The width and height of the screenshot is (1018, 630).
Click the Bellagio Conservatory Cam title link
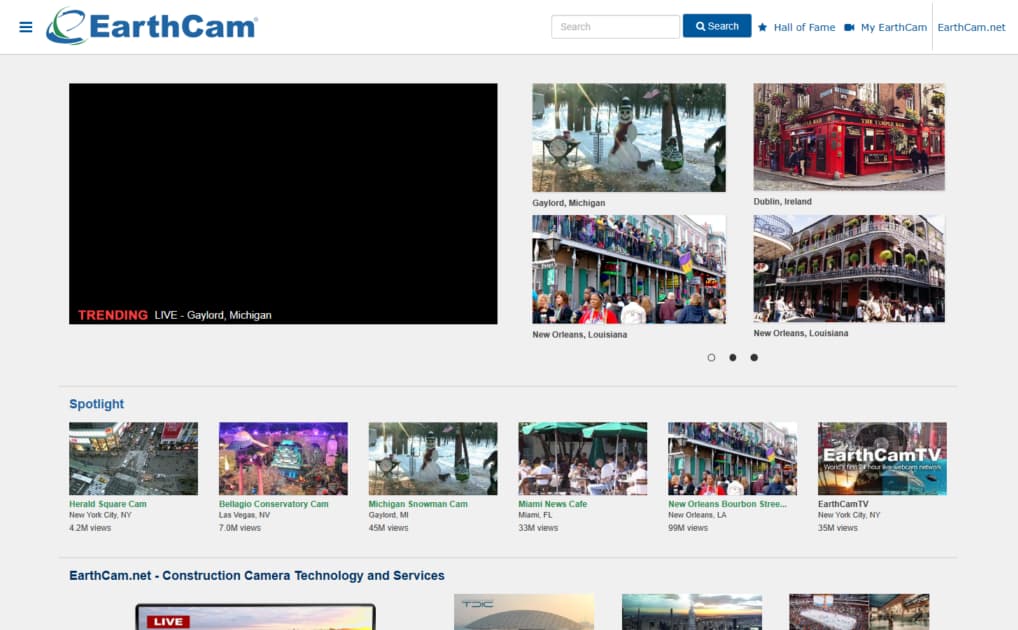pos(273,504)
